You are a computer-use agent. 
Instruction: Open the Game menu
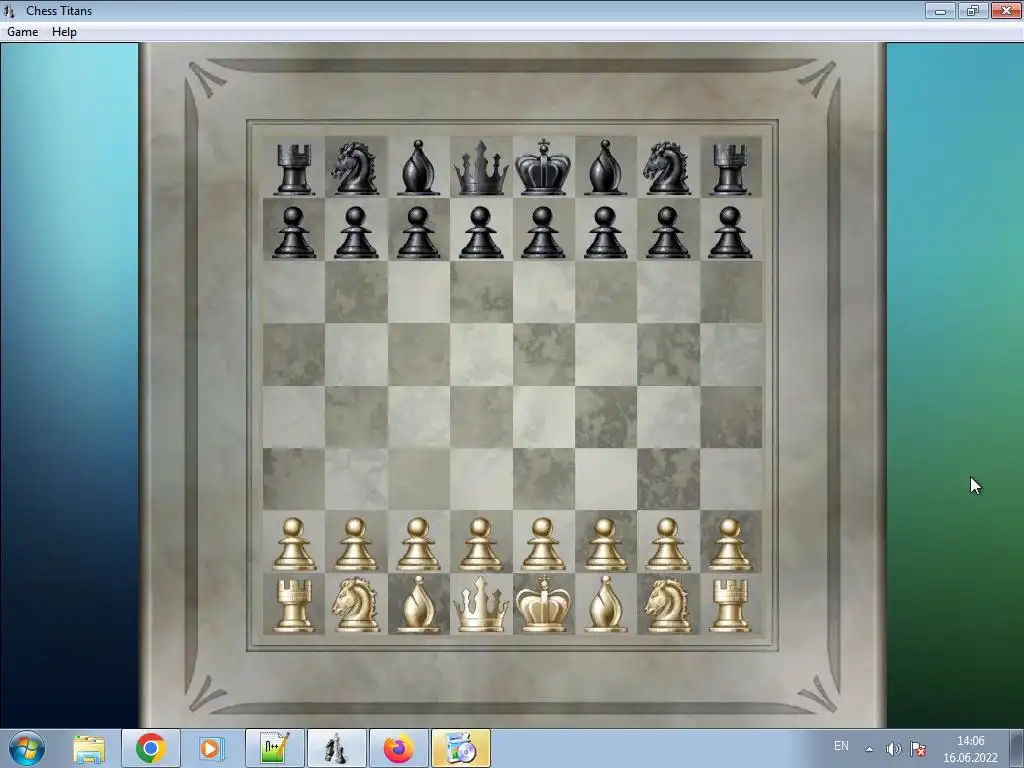(22, 32)
